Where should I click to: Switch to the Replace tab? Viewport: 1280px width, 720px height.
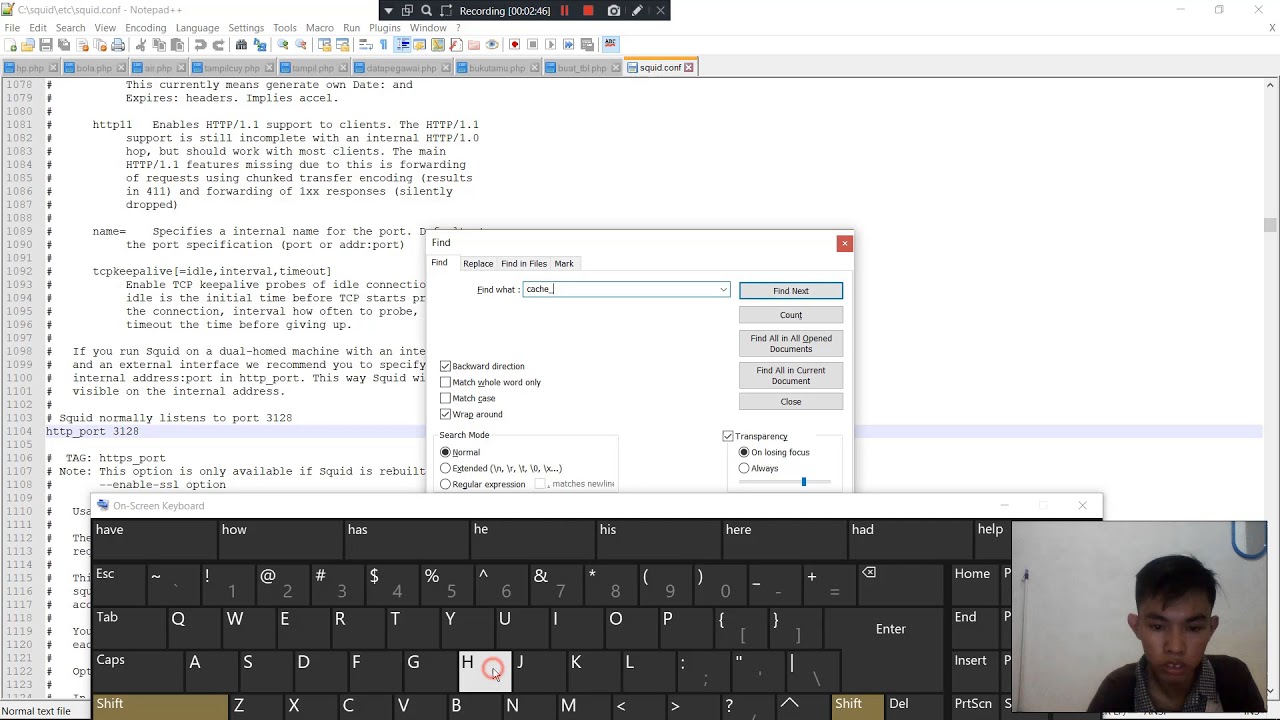478,264
